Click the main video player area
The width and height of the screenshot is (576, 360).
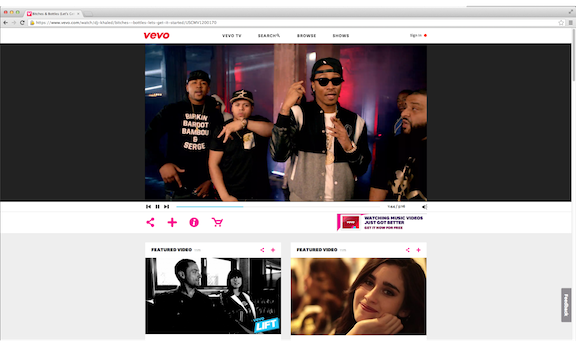[286, 122]
